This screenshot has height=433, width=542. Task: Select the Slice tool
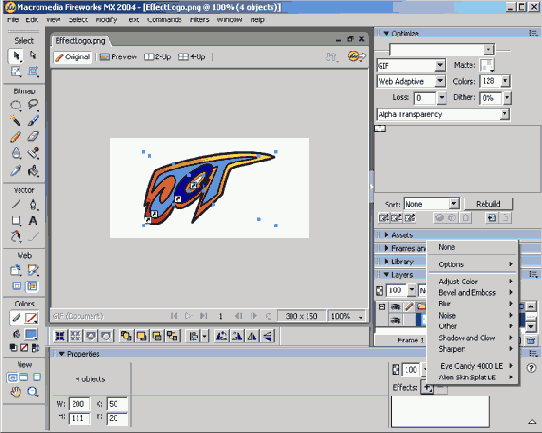click(33, 270)
